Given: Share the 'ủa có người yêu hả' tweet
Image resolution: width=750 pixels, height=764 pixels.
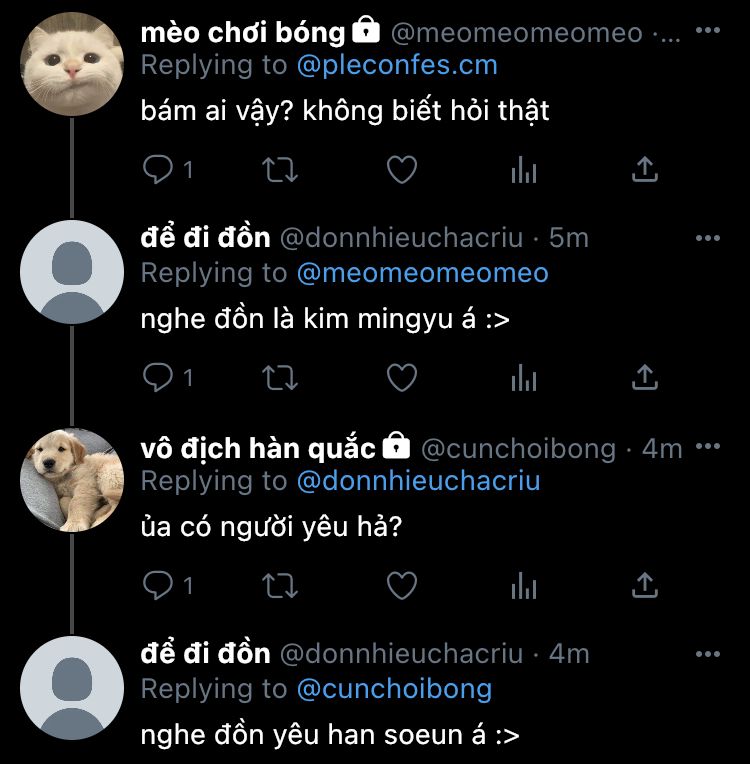Looking at the screenshot, I should pyautogui.click(x=645, y=585).
